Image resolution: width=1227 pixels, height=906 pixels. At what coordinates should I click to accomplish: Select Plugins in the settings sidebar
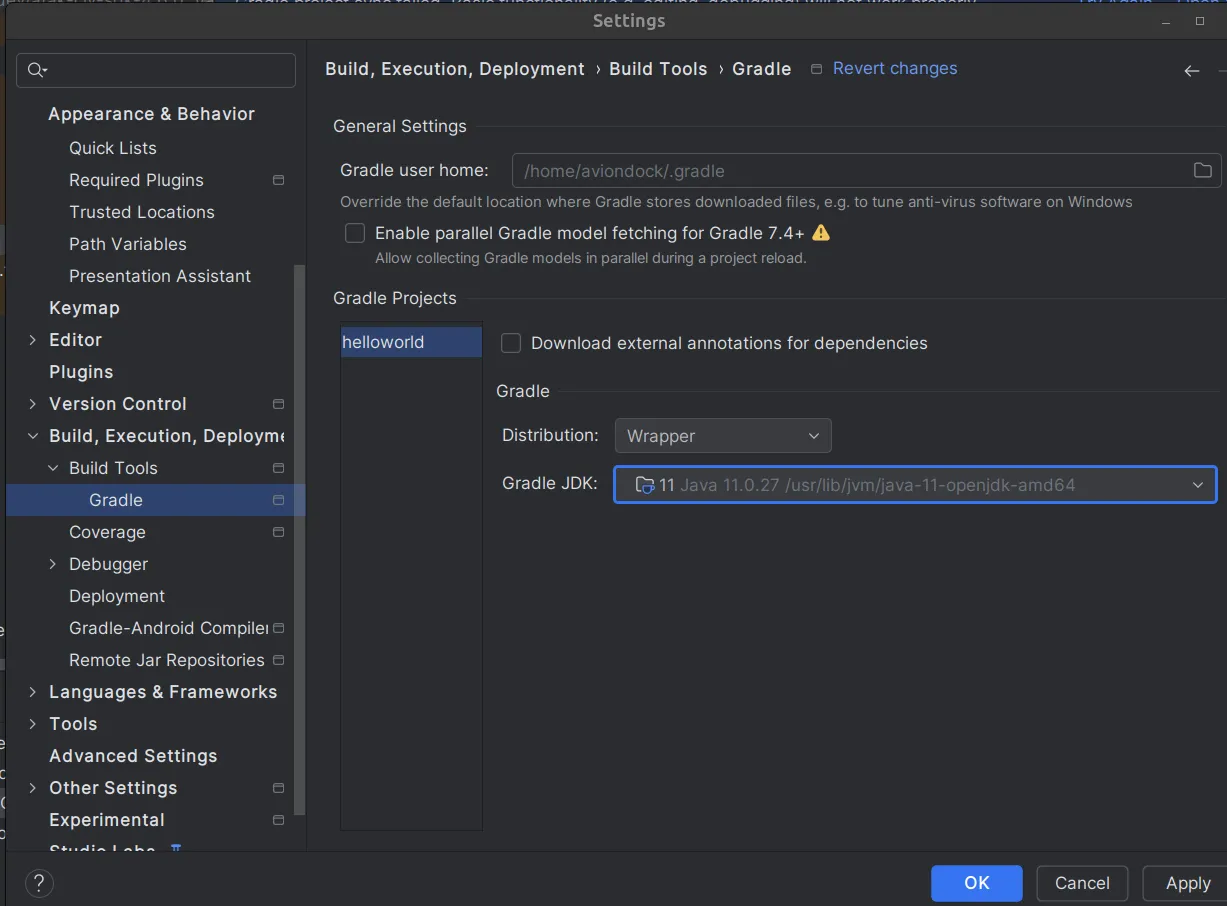click(81, 372)
